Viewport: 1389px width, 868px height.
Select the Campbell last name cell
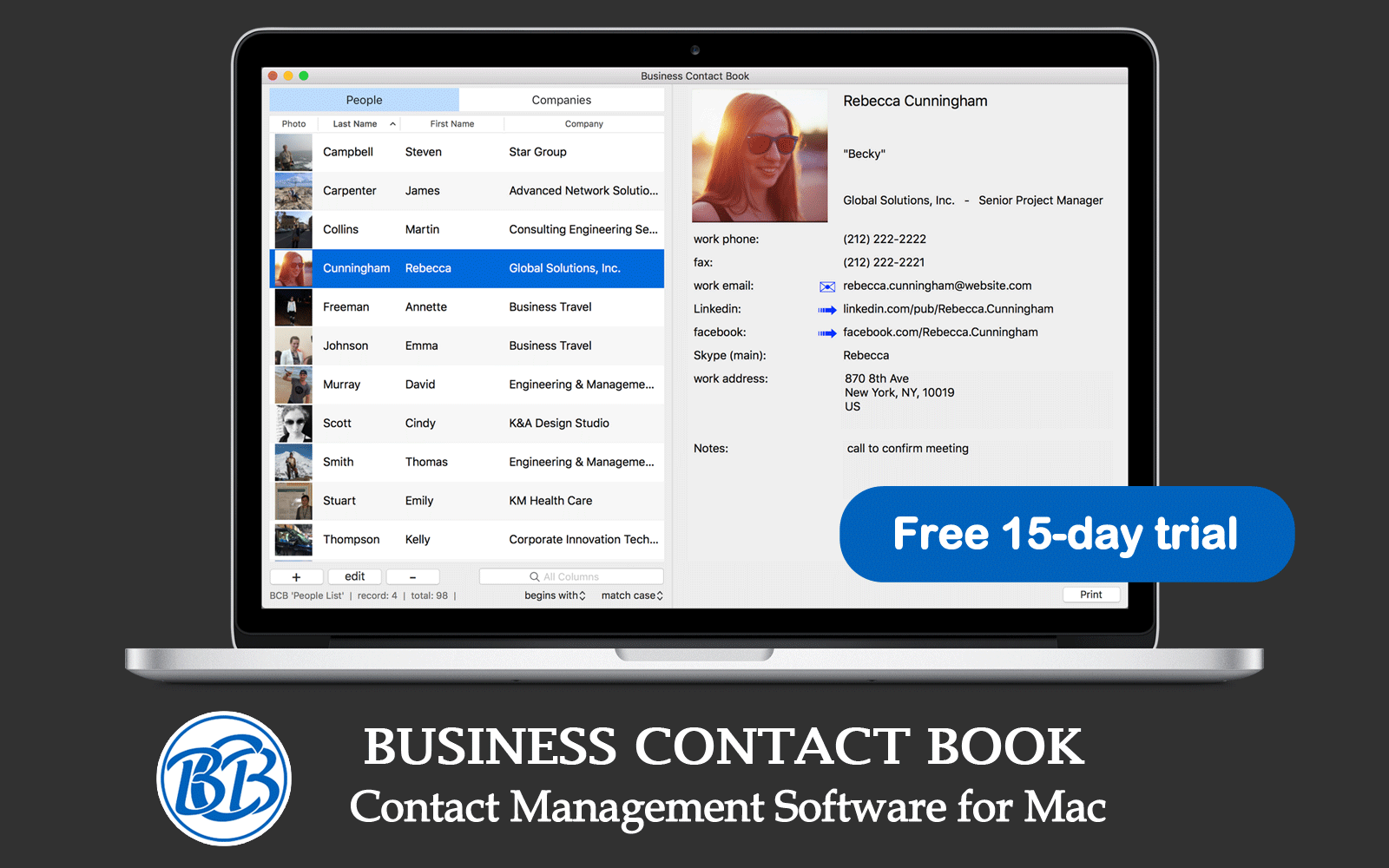[x=348, y=152]
